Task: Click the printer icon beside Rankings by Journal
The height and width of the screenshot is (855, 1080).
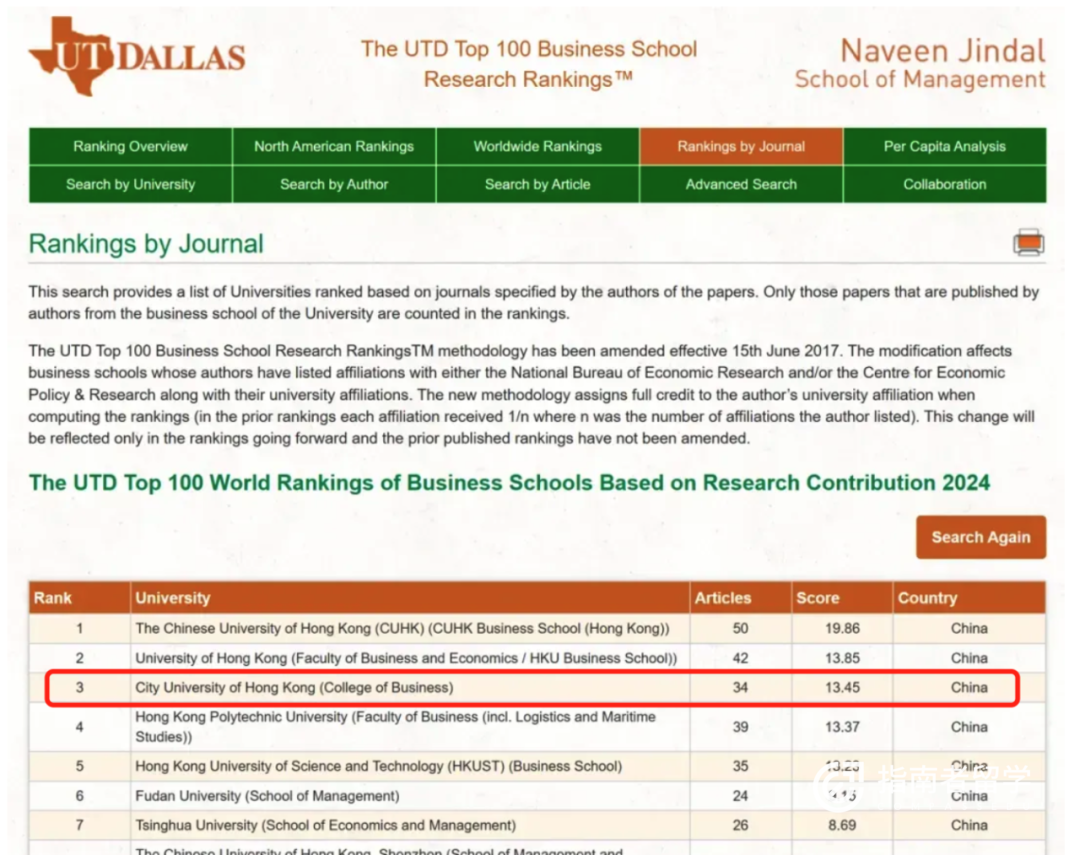Action: [1028, 242]
